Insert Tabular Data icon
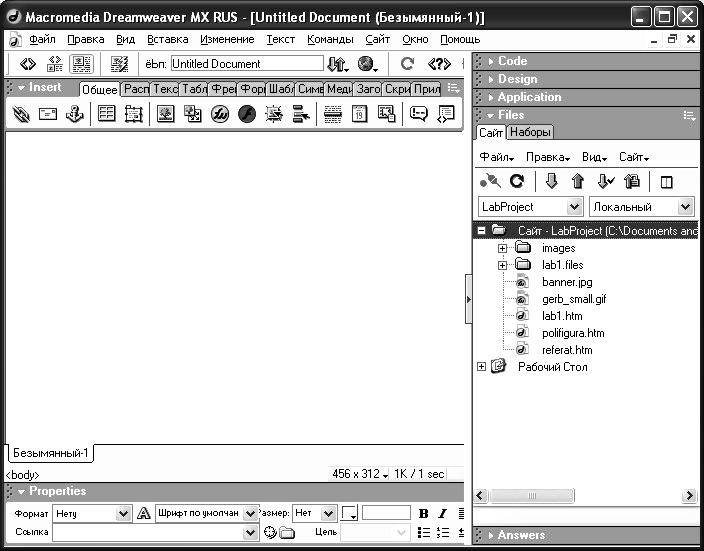The height and width of the screenshot is (551, 704). (x=387, y=114)
